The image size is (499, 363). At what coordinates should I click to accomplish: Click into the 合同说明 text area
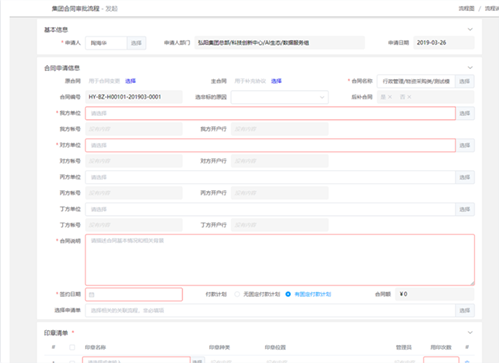click(280, 260)
